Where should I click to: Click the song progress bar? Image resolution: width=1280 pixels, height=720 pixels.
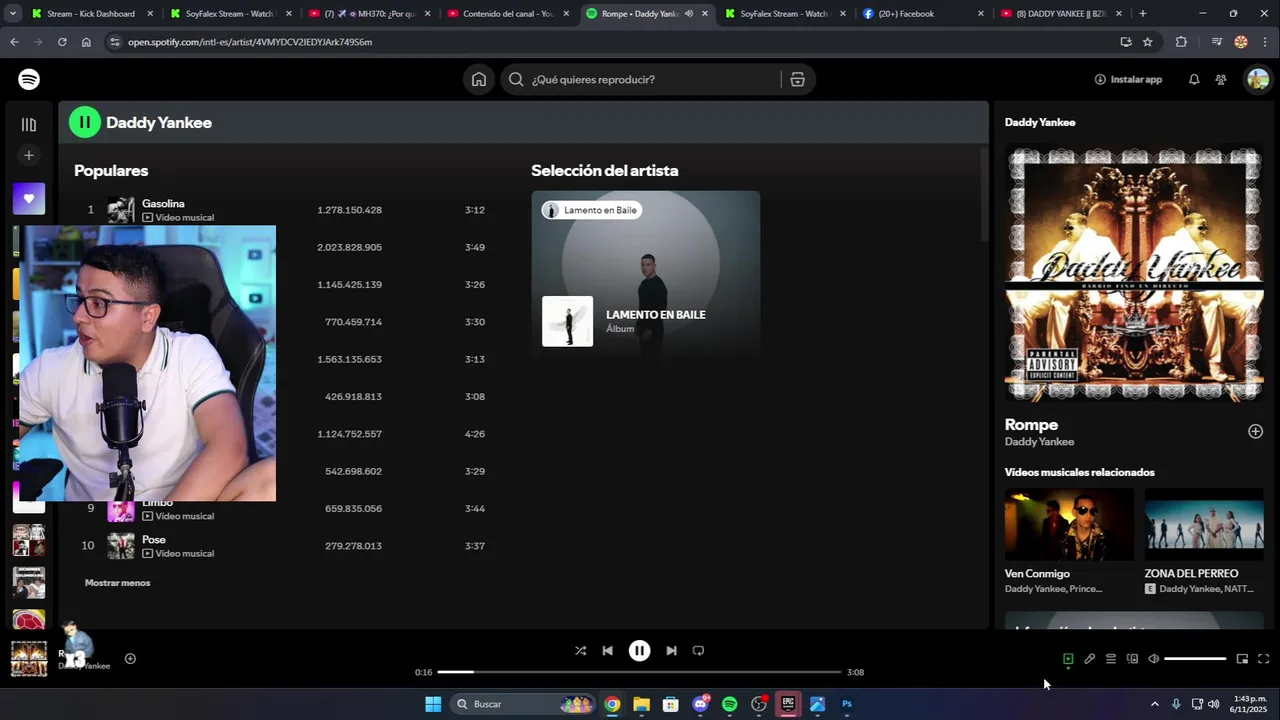pos(639,672)
